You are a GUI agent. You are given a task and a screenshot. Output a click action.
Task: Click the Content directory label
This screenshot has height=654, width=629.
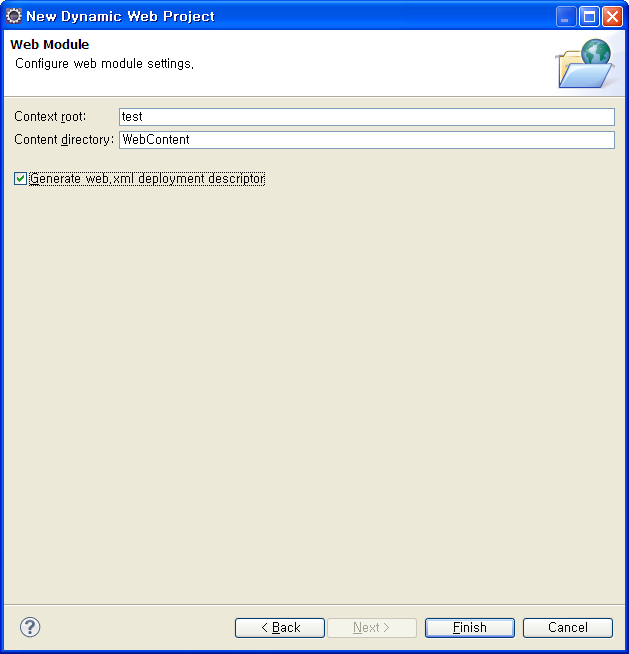(x=64, y=139)
